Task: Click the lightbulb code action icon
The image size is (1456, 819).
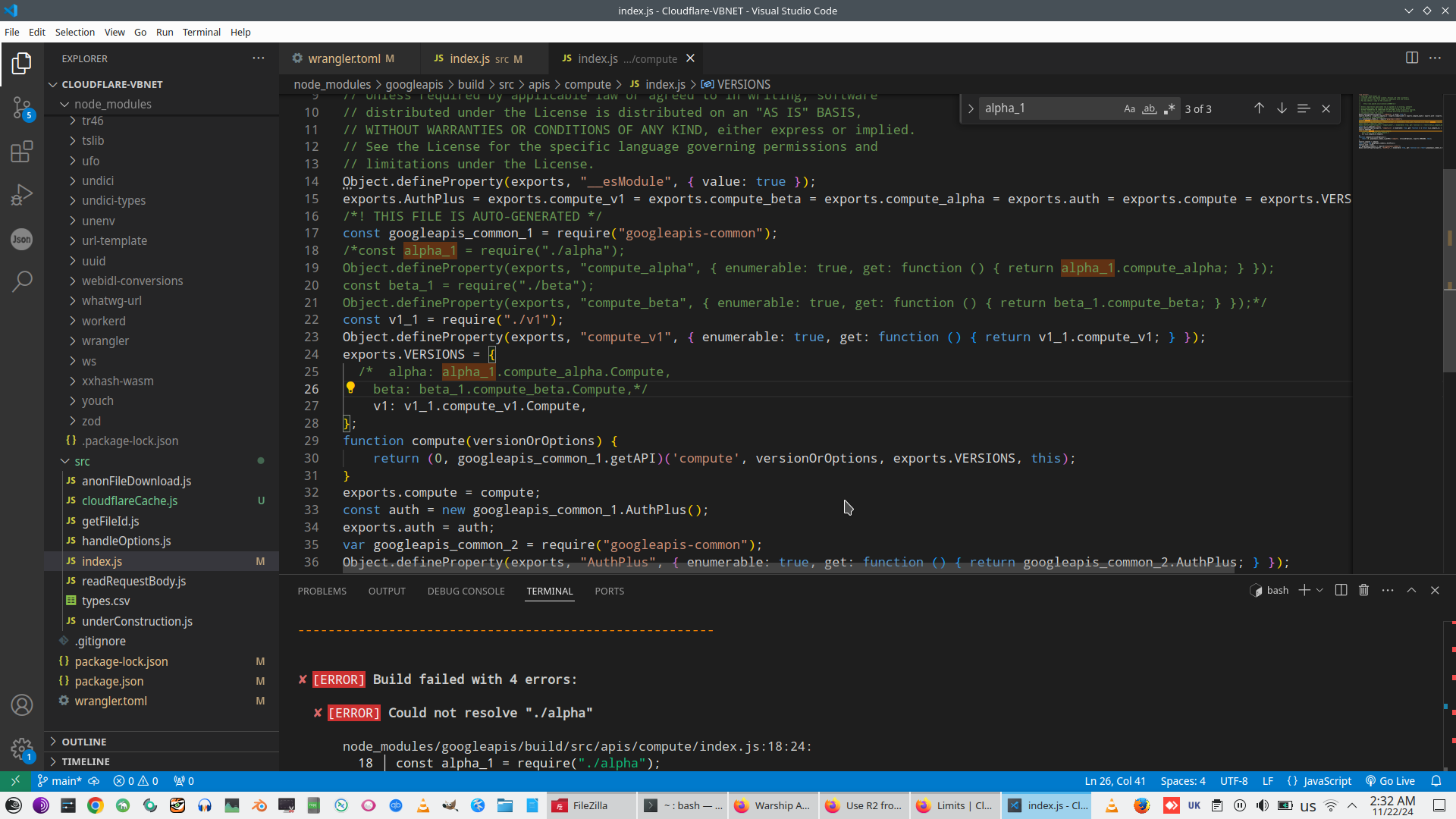Action: 350,388
